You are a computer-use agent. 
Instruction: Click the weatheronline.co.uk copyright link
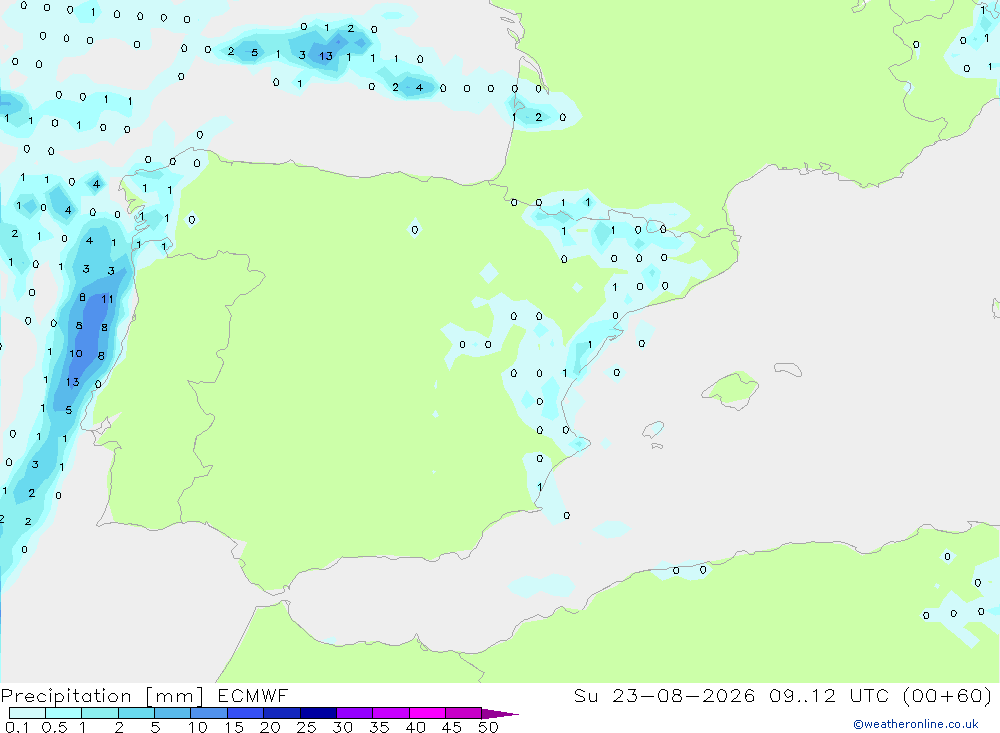915,724
